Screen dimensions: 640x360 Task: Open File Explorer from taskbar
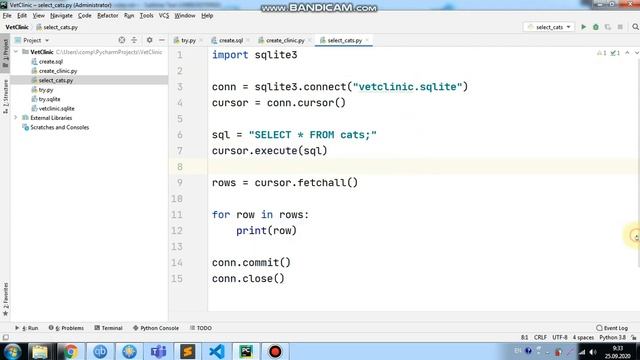tap(40, 351)
